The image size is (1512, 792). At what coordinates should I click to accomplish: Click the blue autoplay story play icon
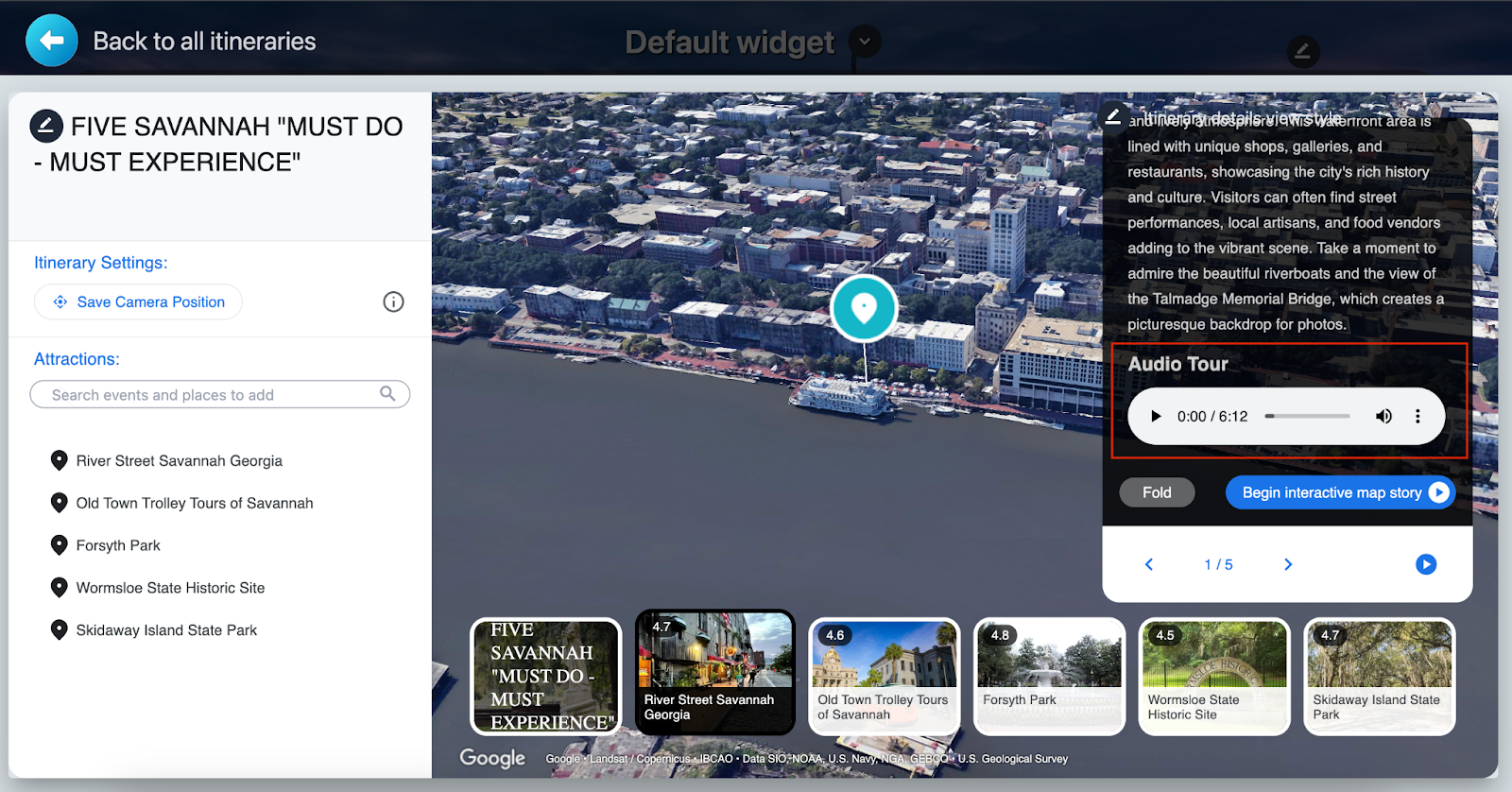coord(1426,564)
